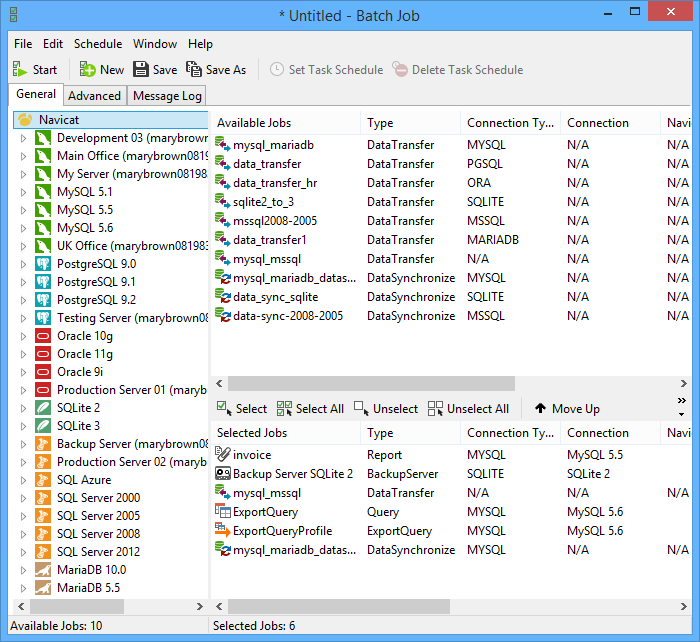This screenshot has width=700, height=642.
Task: Click the Select job checkmark icon
Action: pyautogui.click(x=224, y=408)
